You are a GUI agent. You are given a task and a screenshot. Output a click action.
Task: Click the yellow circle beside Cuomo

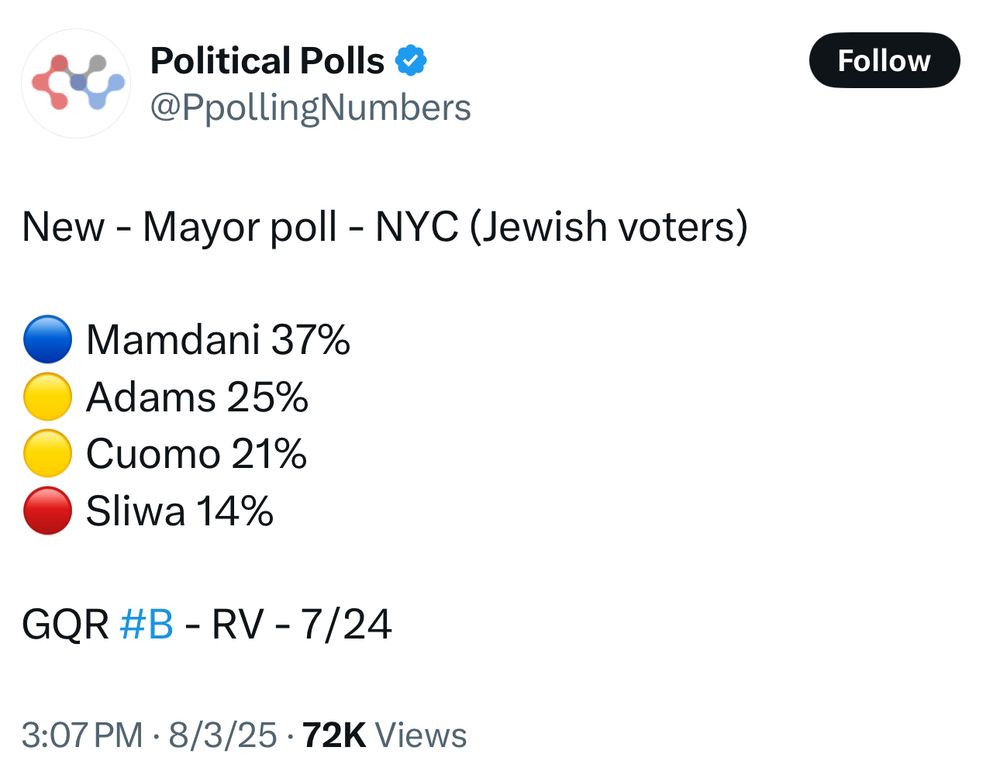click(x=47, y=454)
